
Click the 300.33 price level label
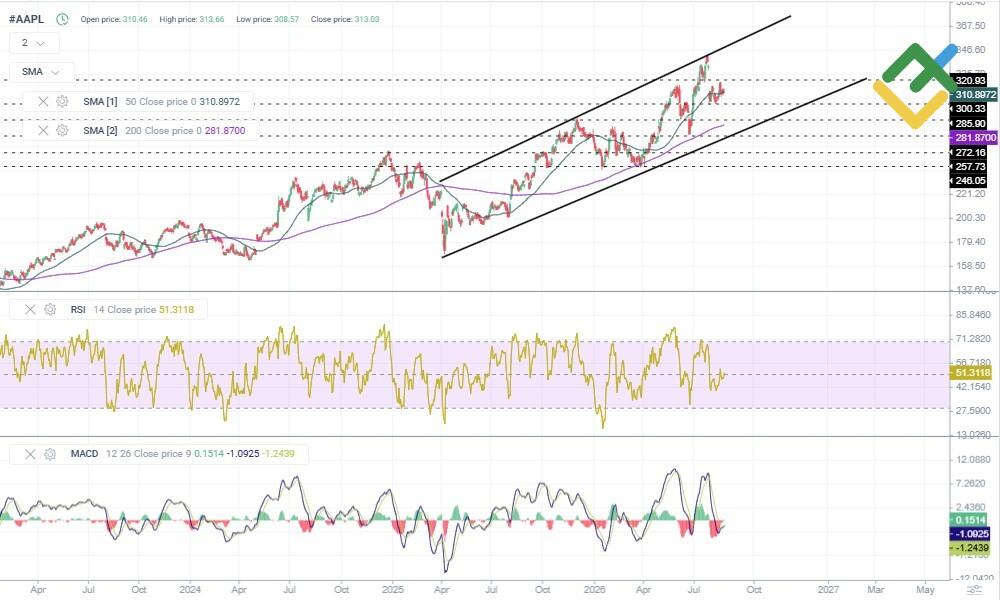[970, 108]
